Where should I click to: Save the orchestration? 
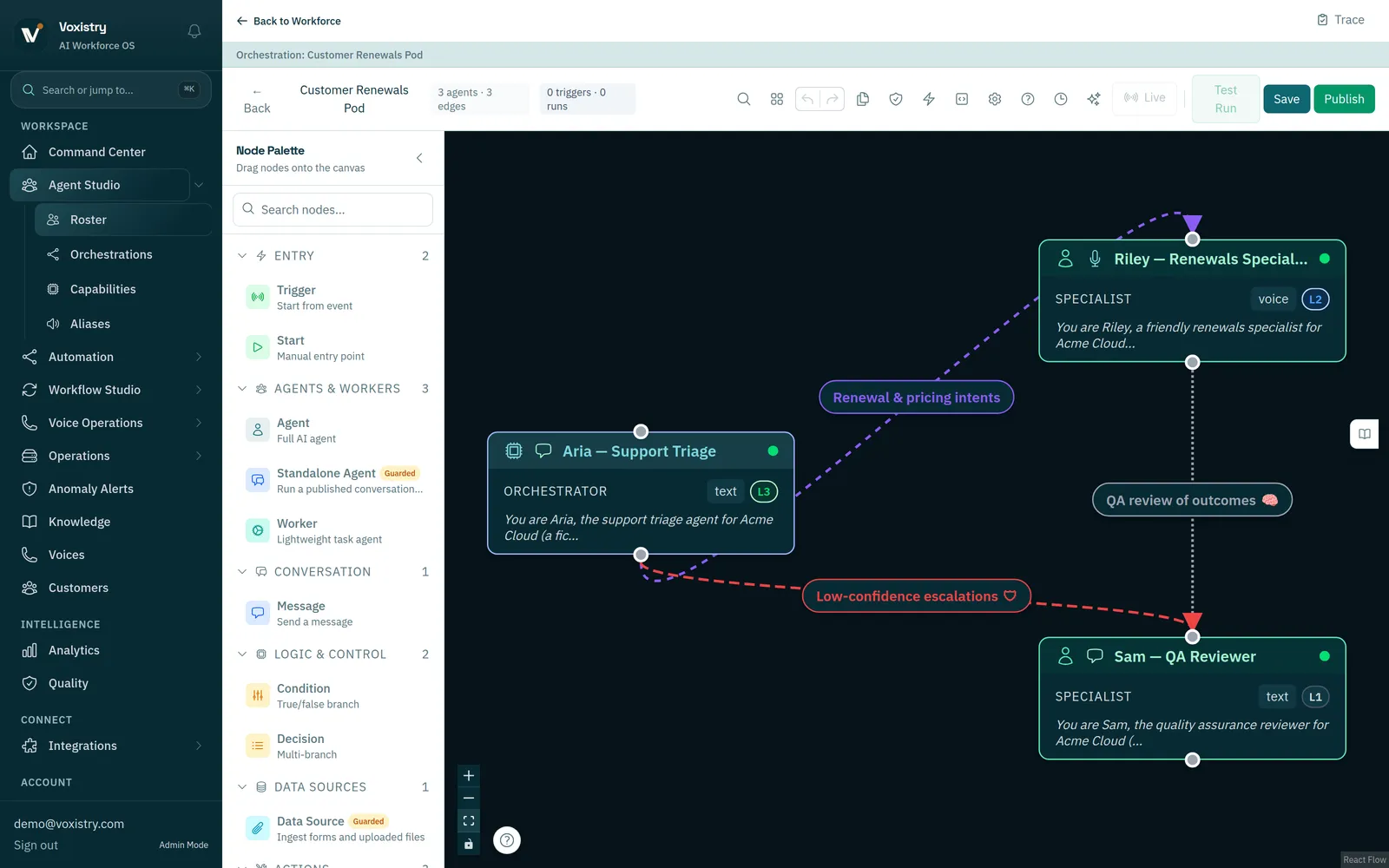[1287, 99]
